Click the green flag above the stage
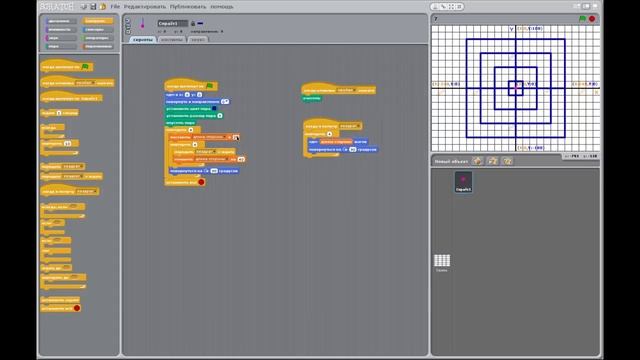 (x=582, y=19)
